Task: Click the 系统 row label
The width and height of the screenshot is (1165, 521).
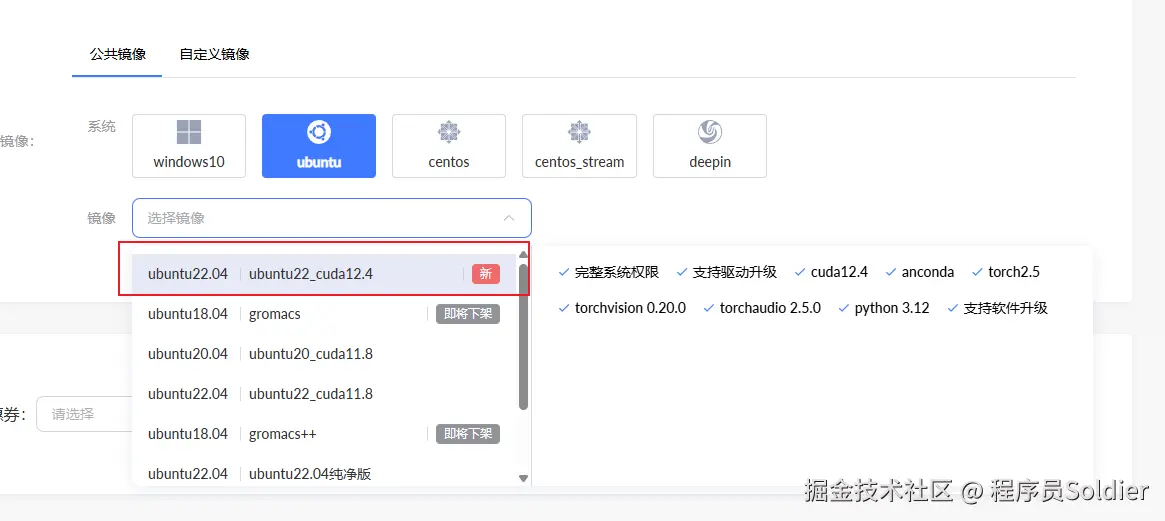Action: point(102,126)
